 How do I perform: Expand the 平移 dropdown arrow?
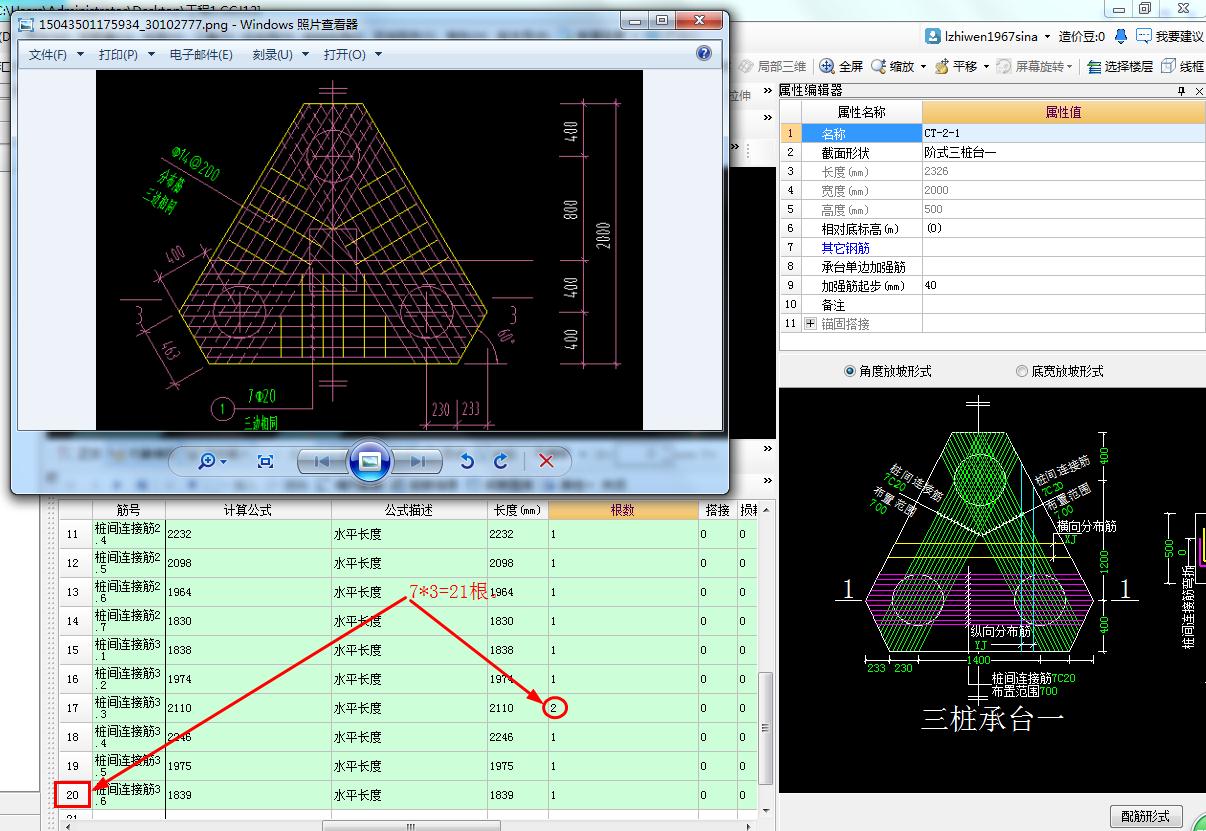(x=986, y=67)
